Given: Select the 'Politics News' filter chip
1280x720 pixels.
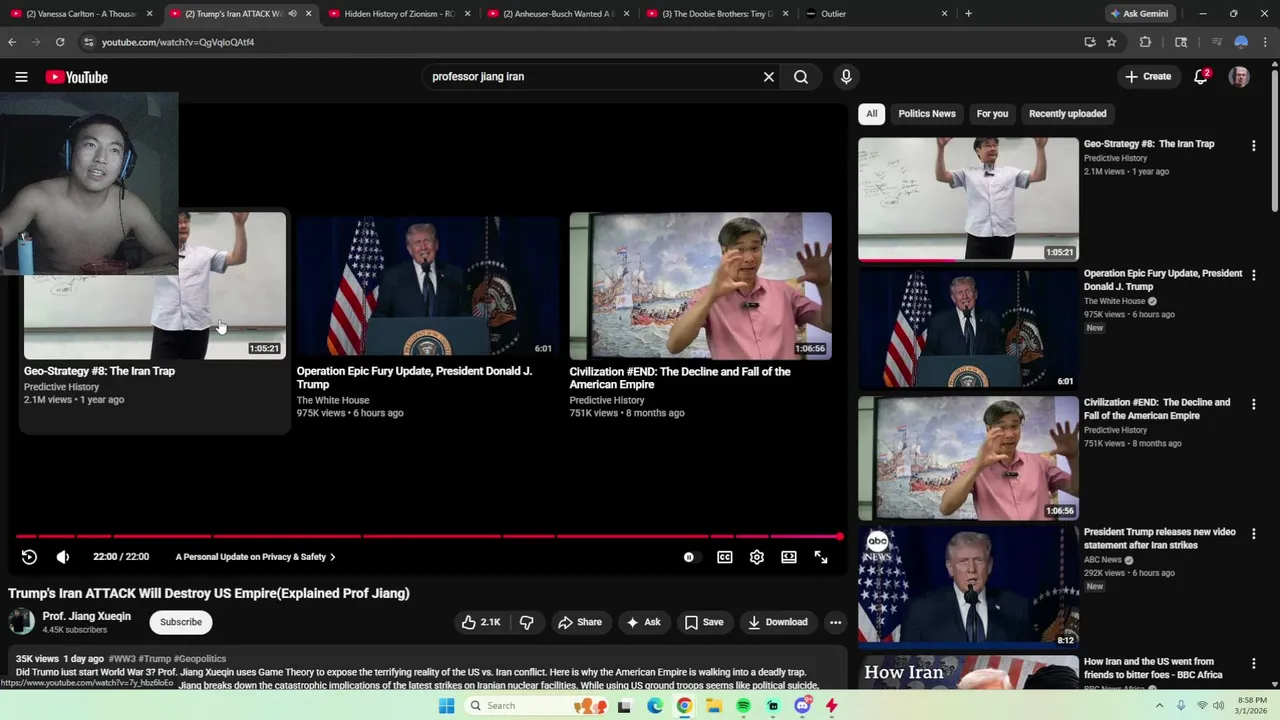Looking at the screenshot, I should (927, 113).
